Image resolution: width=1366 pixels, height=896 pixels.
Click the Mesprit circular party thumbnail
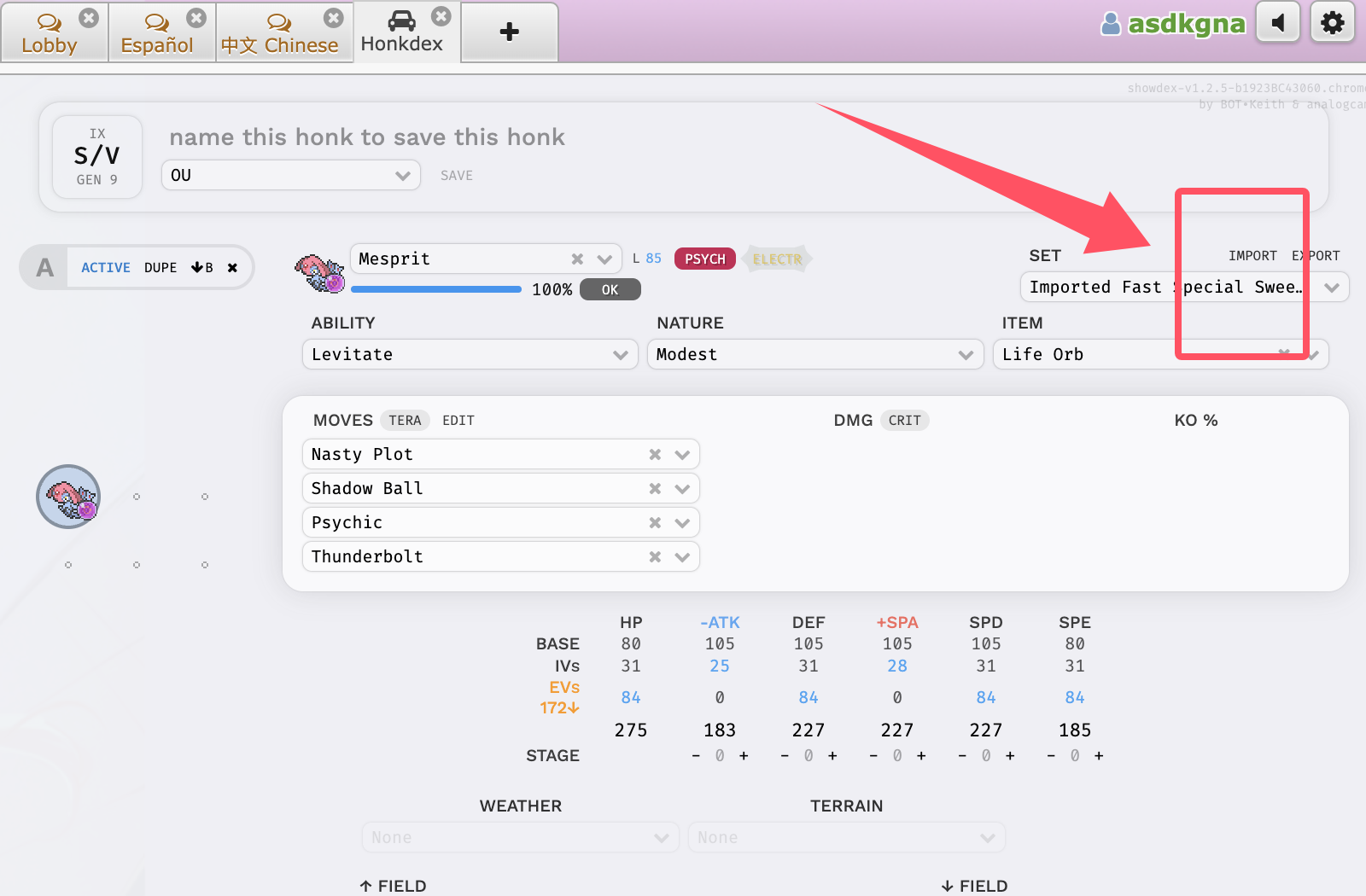[68, 497]
